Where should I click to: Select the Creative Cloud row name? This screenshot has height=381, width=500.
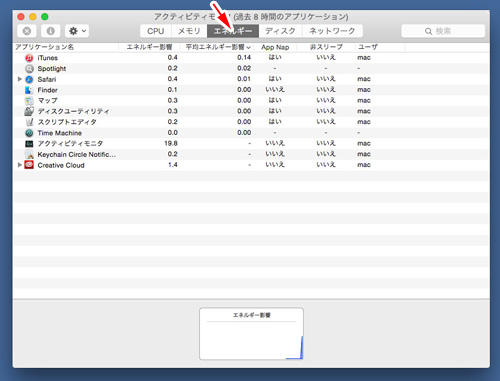pyautogui.click(x=61, y=165)
